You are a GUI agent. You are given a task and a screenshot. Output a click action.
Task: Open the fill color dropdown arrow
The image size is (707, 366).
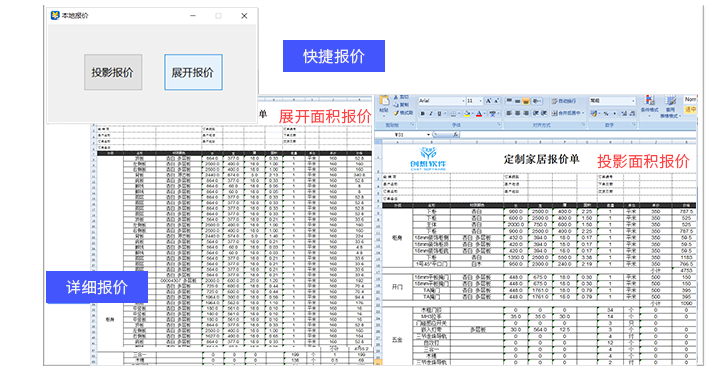click(473, 113)
